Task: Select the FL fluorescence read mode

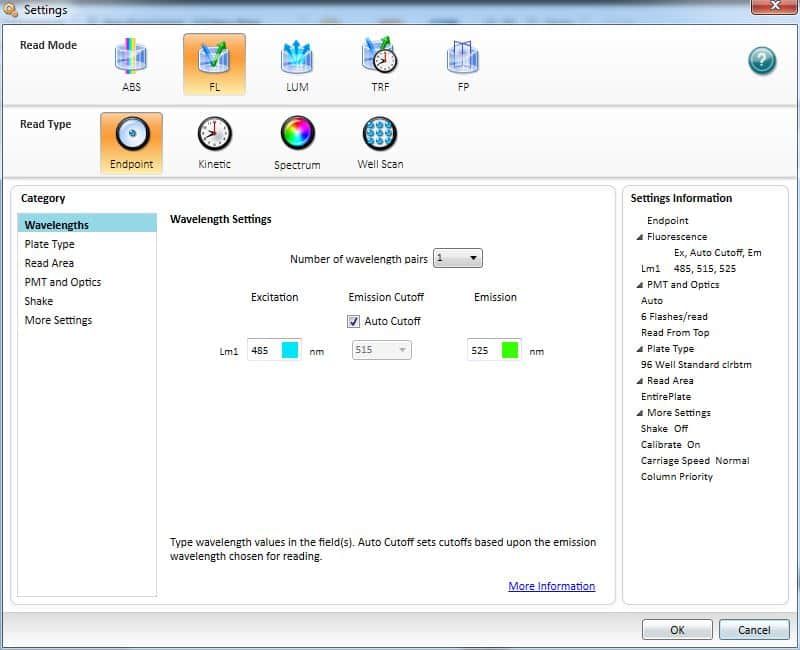Action: [x=214, y=65]
